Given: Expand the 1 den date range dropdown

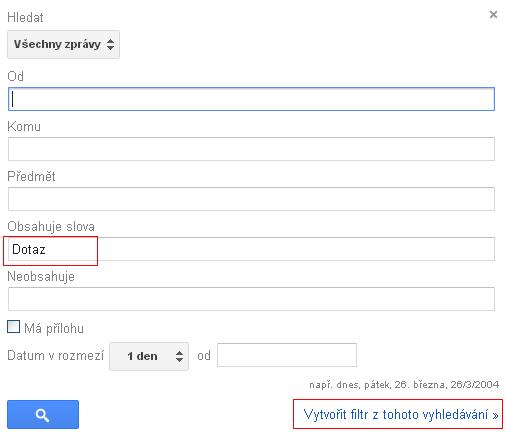Looking at the screenshot, I should tap(149, 356).
